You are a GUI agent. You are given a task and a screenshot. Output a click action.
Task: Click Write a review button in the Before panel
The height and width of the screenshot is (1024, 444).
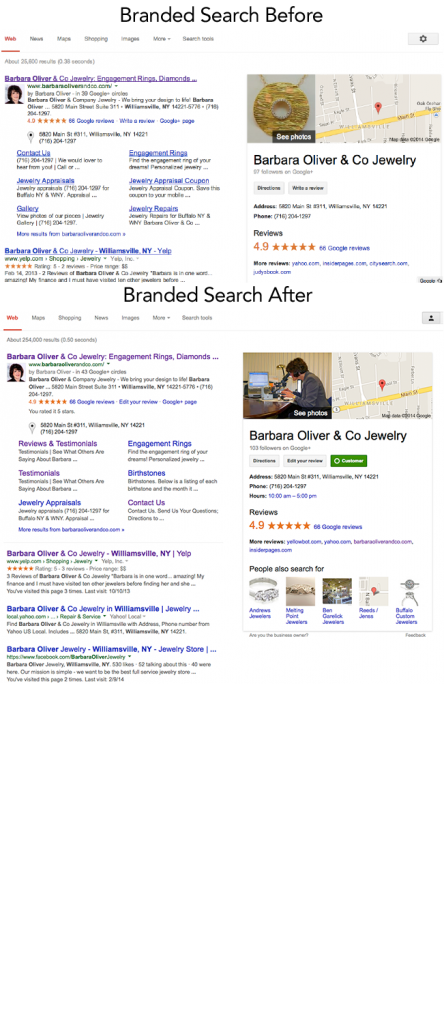pos(306,188)
